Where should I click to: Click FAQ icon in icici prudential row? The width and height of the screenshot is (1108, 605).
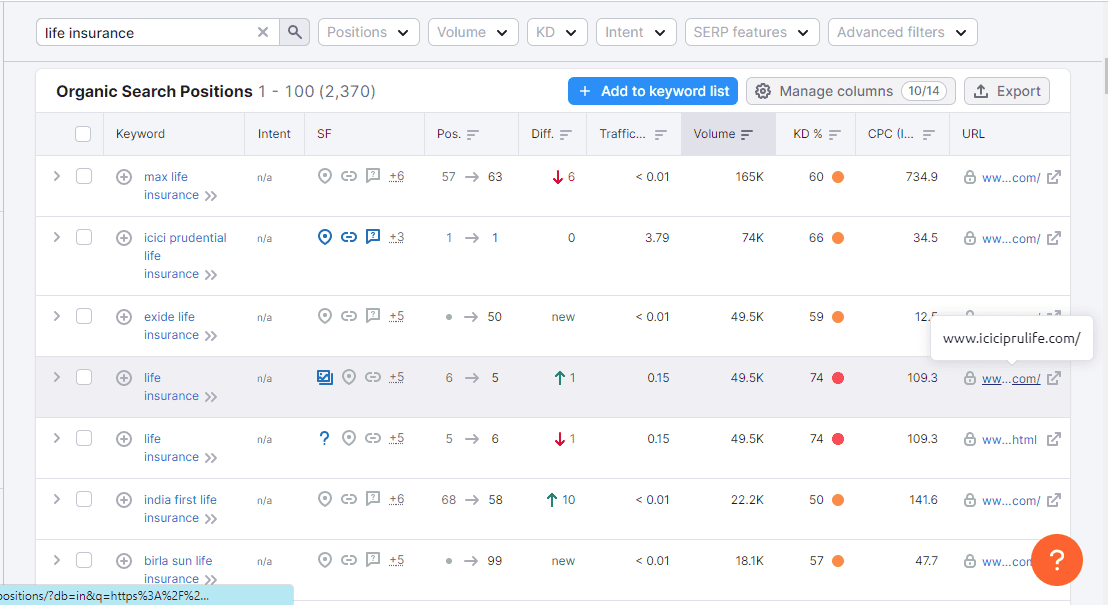tap(373, 237)
